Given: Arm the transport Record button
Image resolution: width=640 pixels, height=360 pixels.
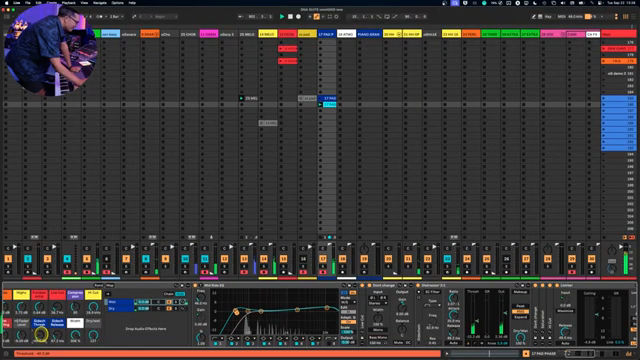Looking at the screenshot, I should click(298, 17).
